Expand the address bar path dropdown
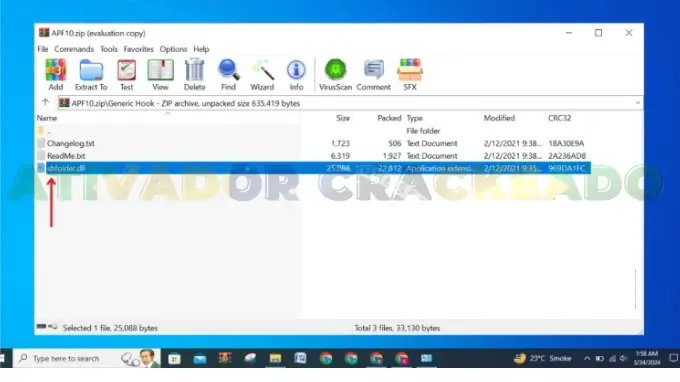Screen dimensions: 680x382 click(638, 103)
